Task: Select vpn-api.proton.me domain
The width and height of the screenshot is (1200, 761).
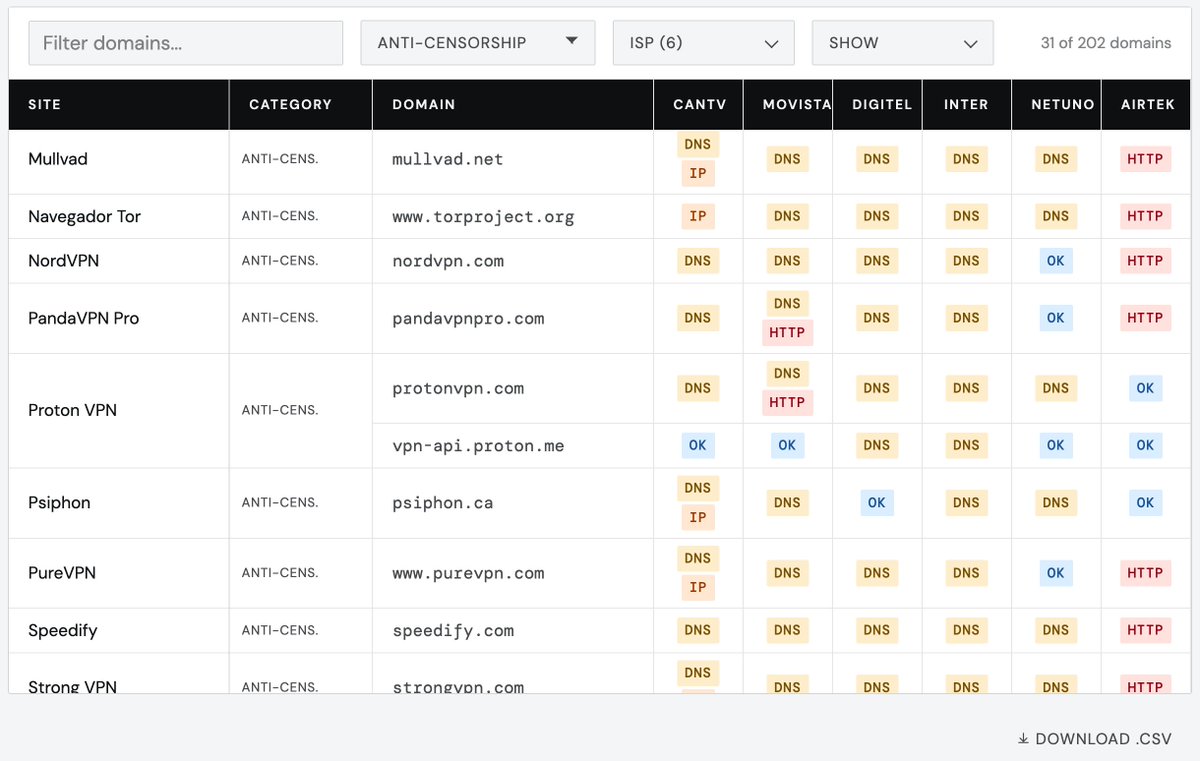Action: click(478, 446)
